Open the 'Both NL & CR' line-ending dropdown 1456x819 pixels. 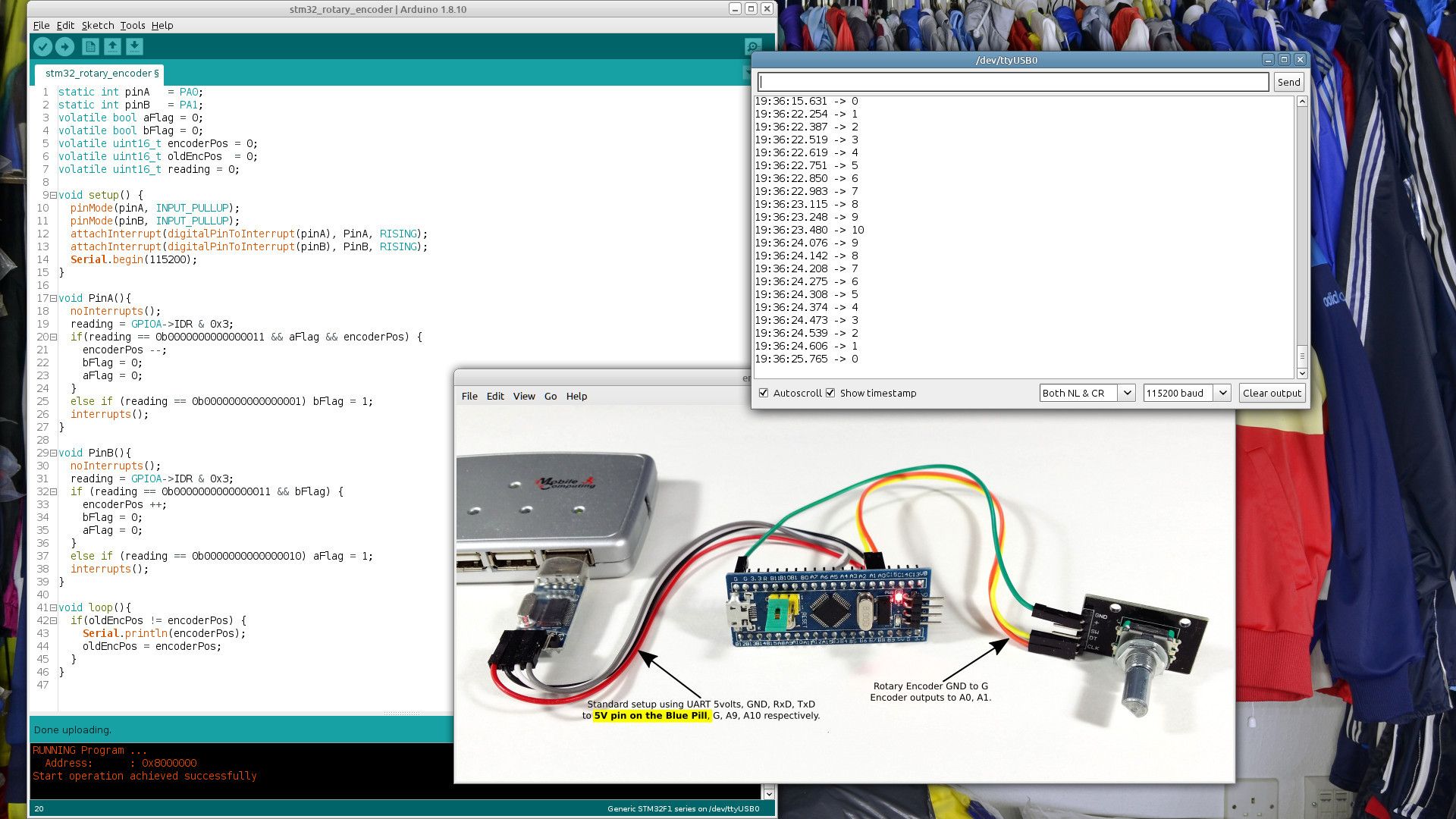coord(1128,393)
